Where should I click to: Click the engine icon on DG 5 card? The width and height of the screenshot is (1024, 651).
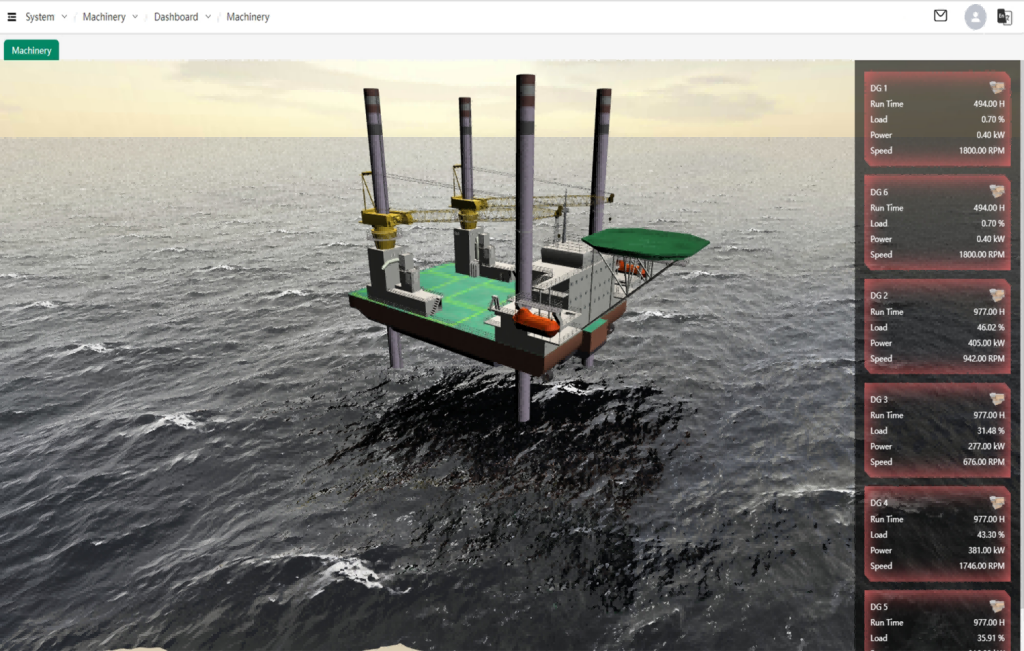click(x=996, y=606)
